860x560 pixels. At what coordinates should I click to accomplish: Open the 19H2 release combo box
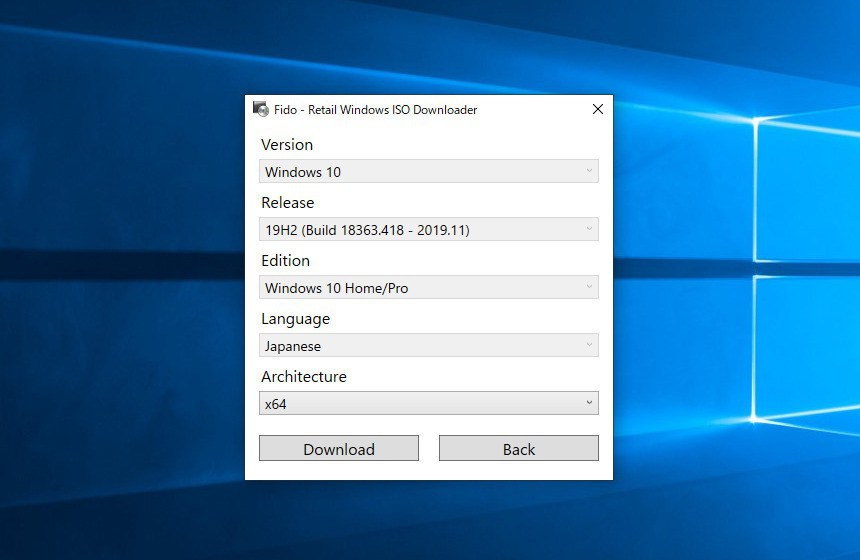[420, 230]
